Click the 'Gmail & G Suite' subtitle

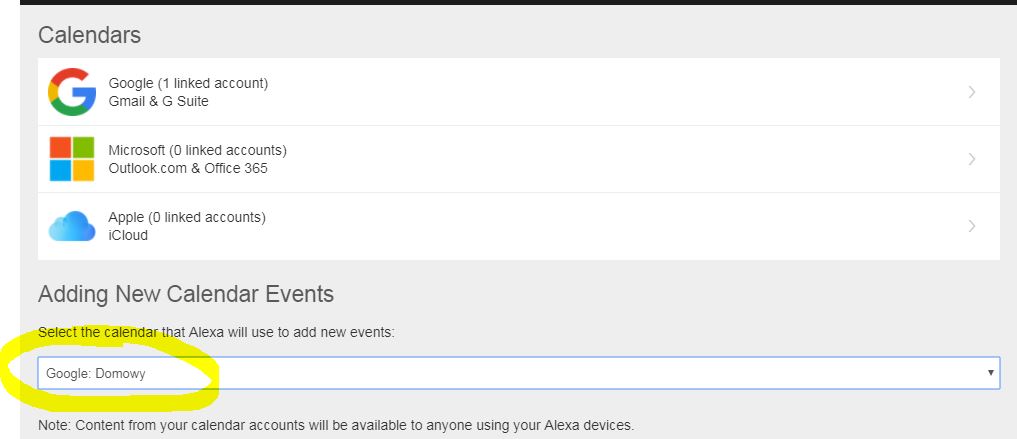point(158,101)
